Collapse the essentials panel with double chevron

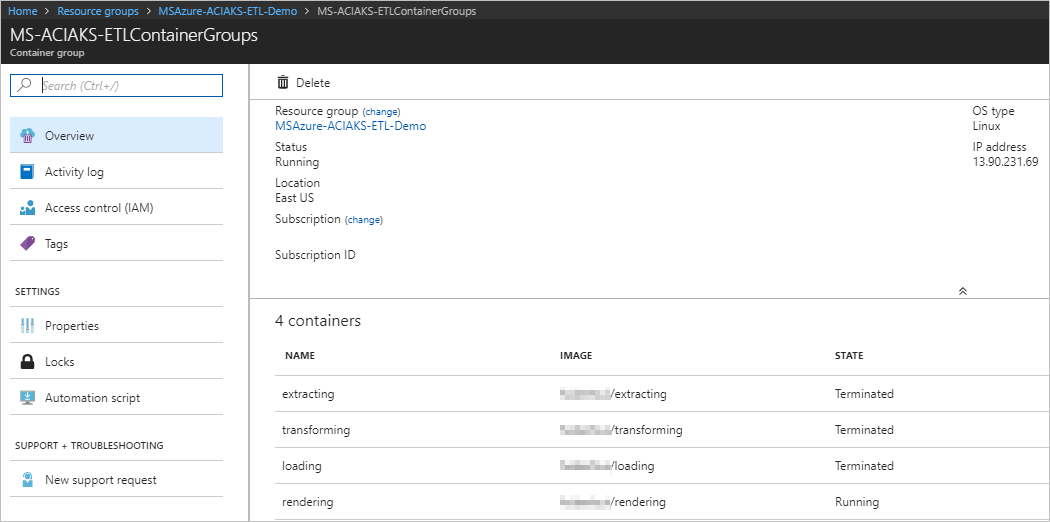[962, 291]
